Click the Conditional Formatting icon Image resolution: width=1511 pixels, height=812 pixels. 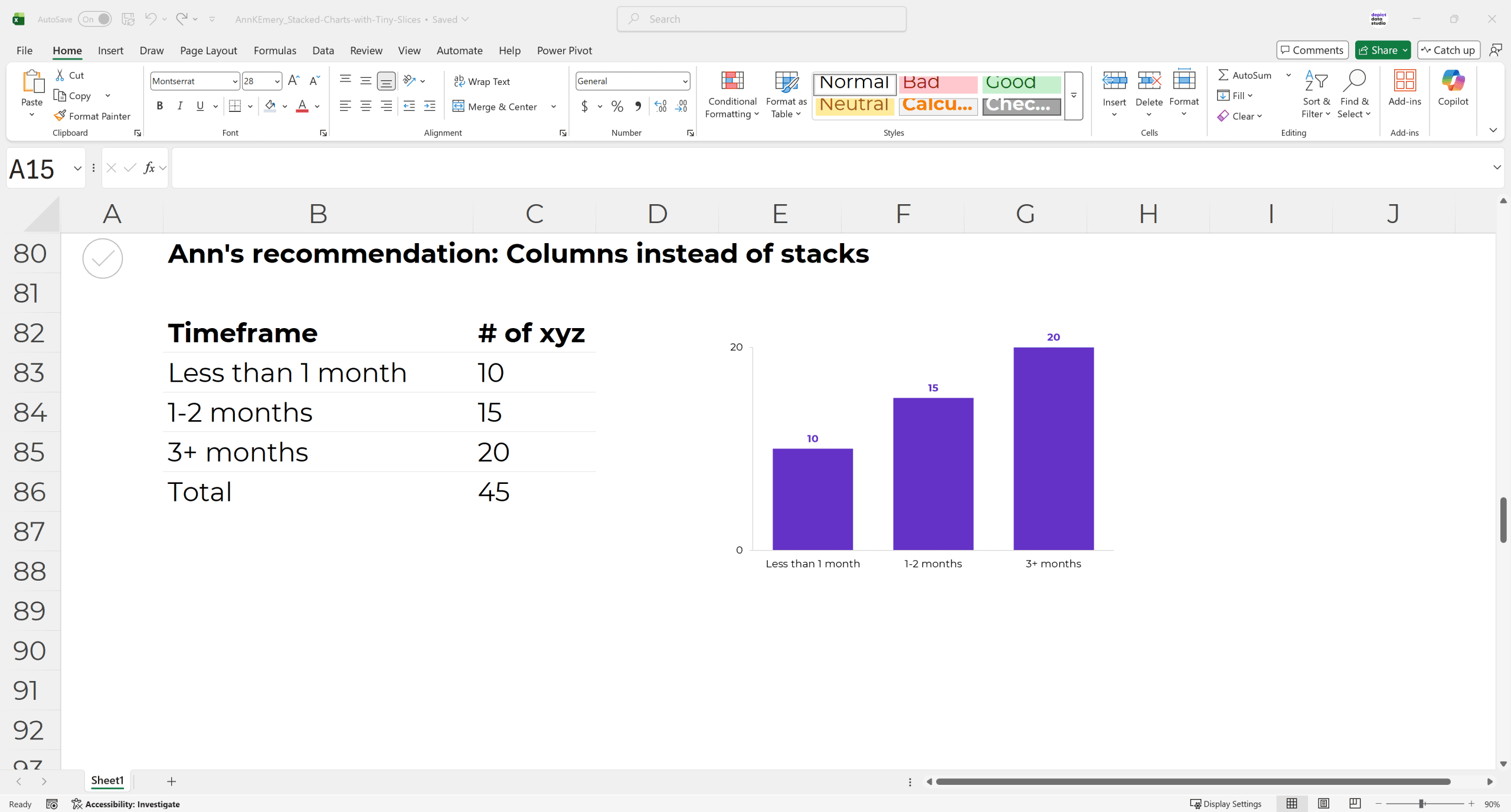[x=732, y=81]
